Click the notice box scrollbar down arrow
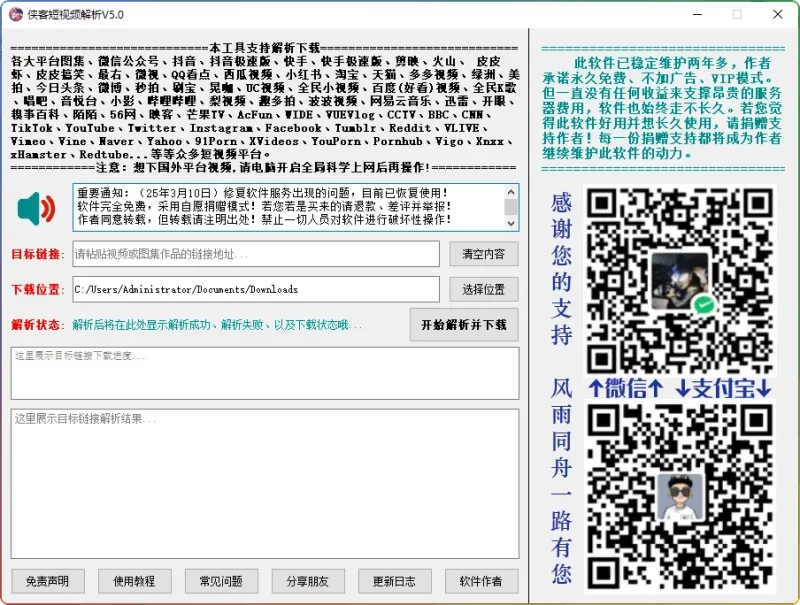The image size is (800, 605). pos(511,223)
